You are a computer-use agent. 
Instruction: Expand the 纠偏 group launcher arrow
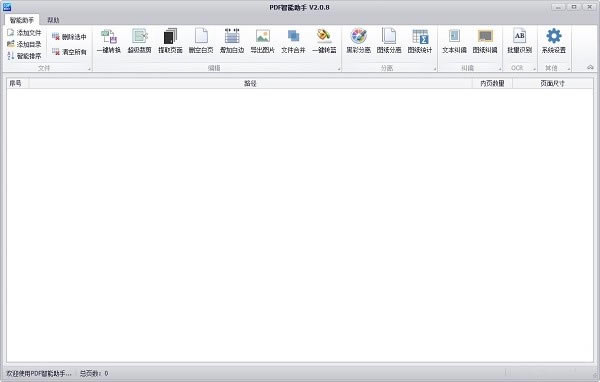pyautogui.click(x=500, y=69)
